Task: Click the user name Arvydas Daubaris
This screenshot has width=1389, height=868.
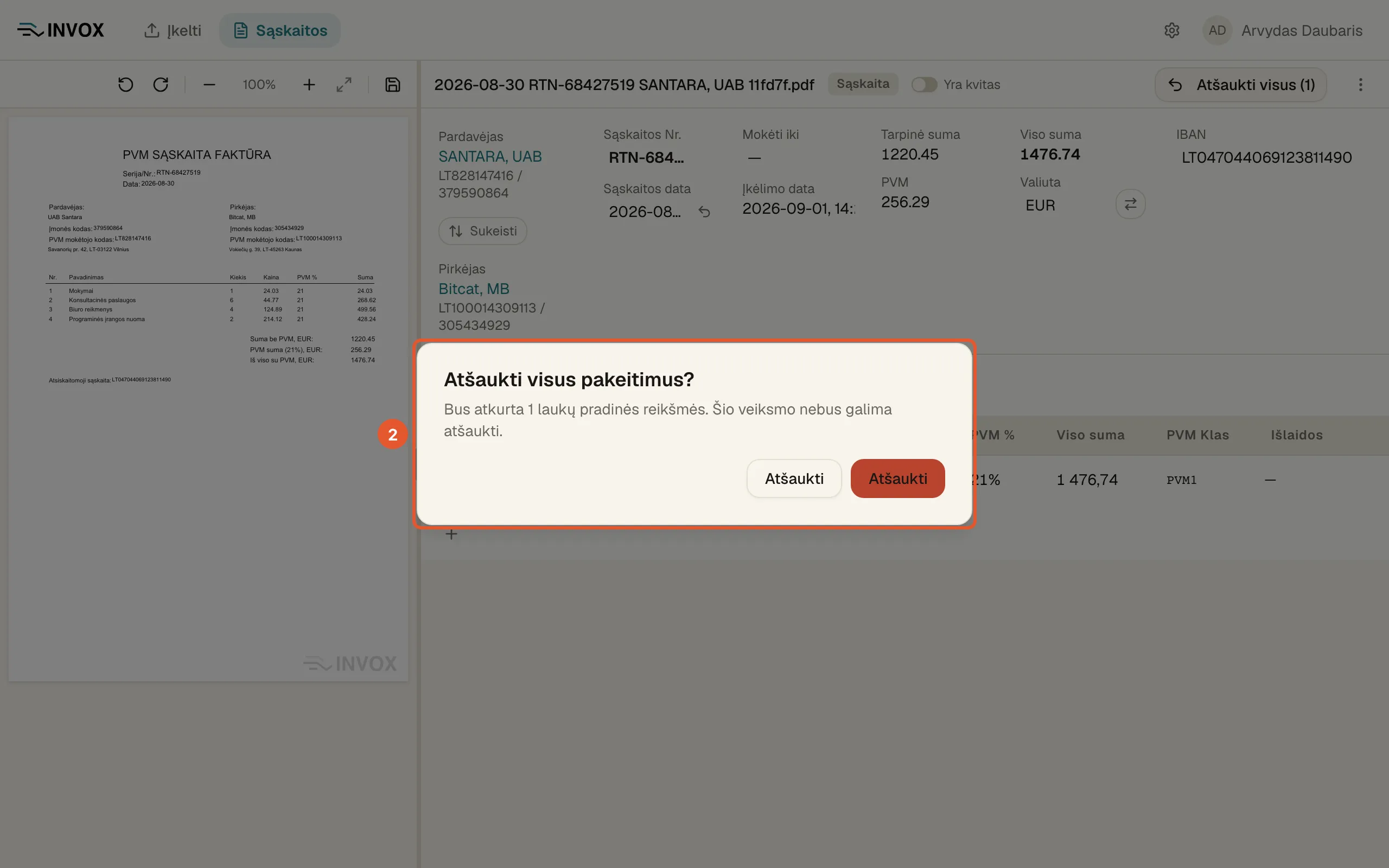Action: (x=1302, y=30)
